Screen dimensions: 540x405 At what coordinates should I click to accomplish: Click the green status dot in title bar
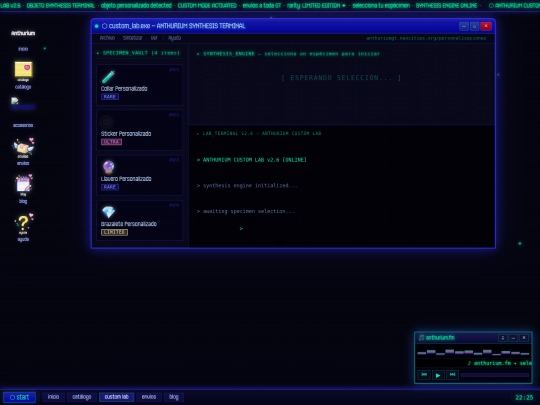click(96, 26)
